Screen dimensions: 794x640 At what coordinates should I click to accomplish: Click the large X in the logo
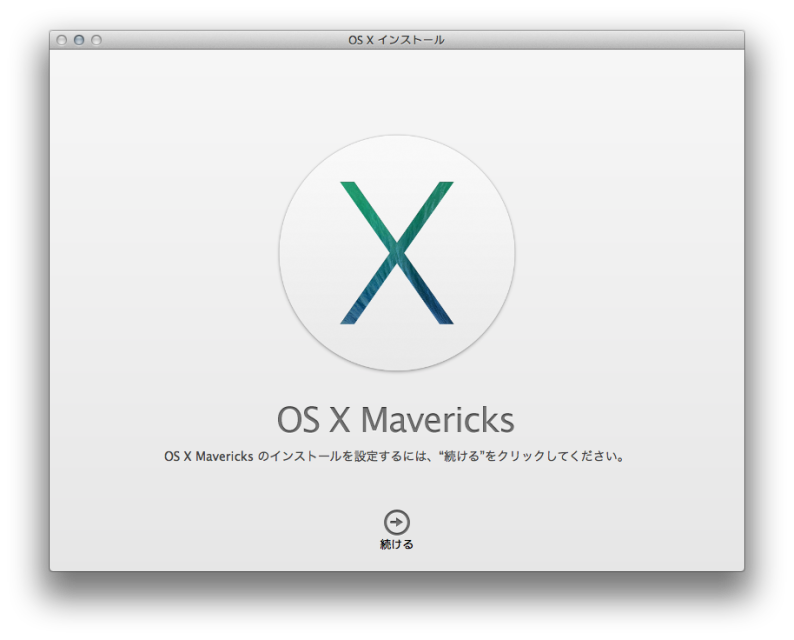pos(397,252)
